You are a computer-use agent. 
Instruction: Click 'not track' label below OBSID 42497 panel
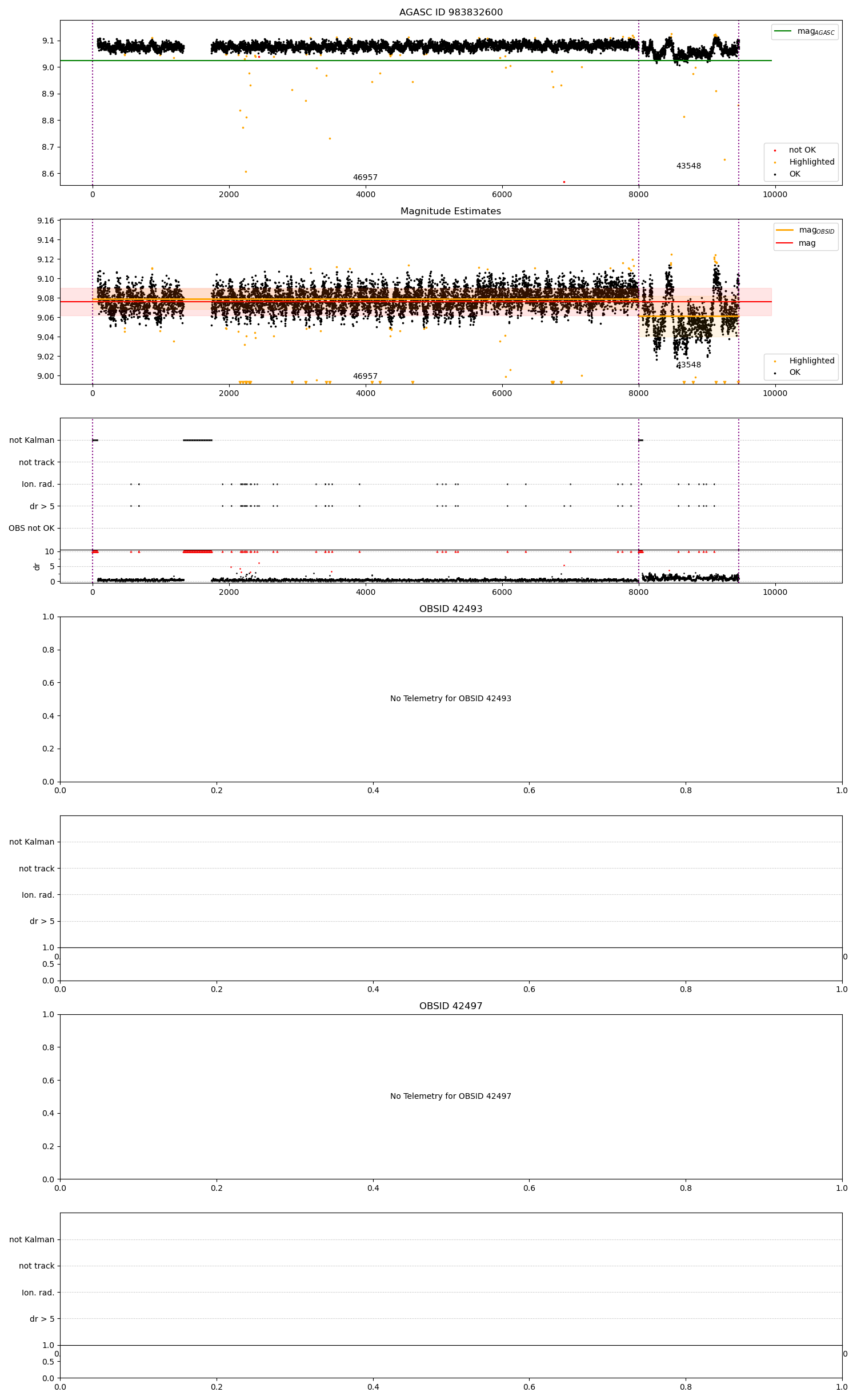[37, 1266]
